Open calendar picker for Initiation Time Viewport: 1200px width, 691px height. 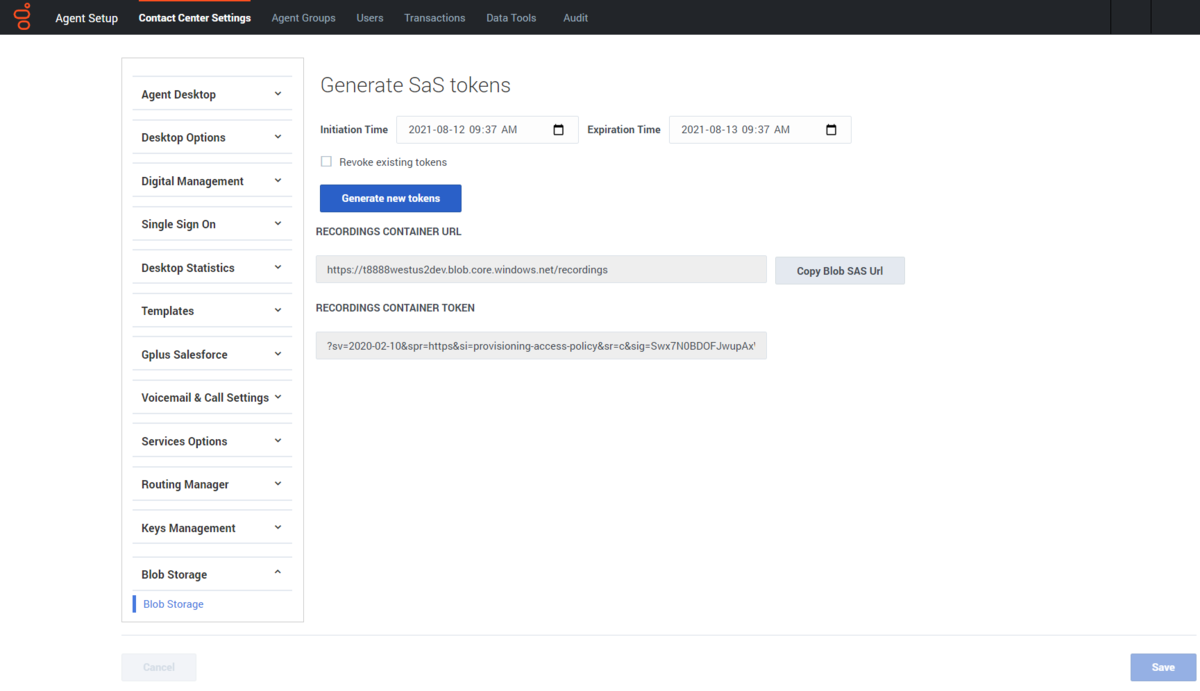(559, 130)
